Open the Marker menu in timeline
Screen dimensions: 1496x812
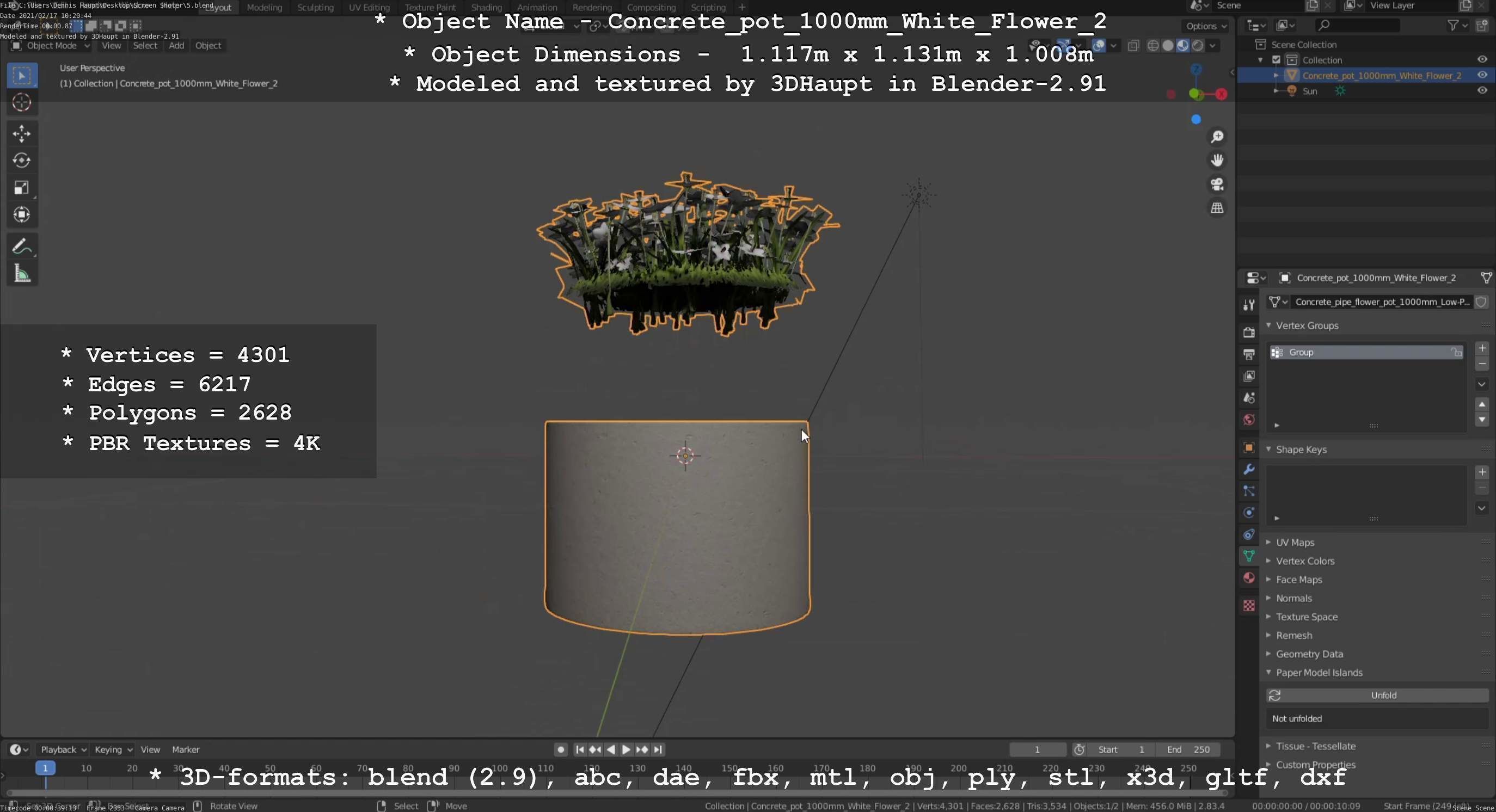point(185,749)
